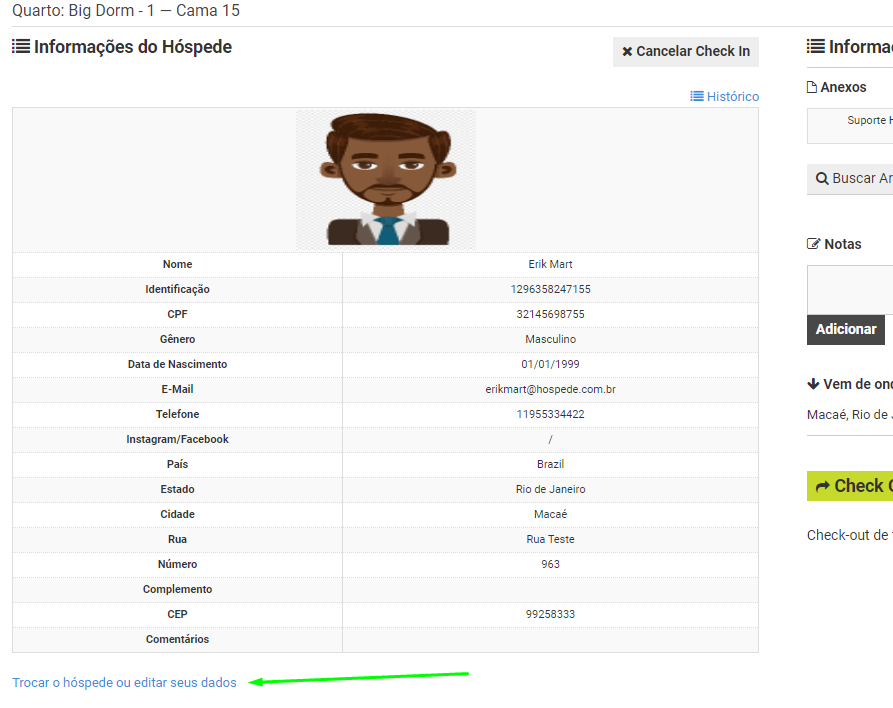Click the magnifier icon in Buscar button
Viewport: 893px width, 708px height.
(x=822, y=178)
